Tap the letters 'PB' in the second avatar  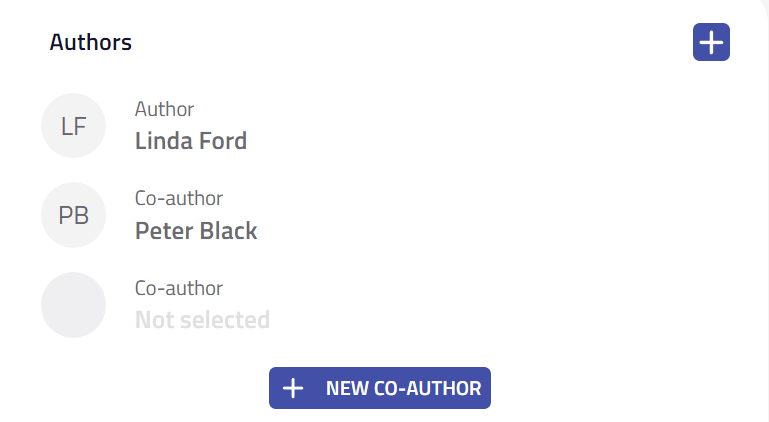point(73,215)
